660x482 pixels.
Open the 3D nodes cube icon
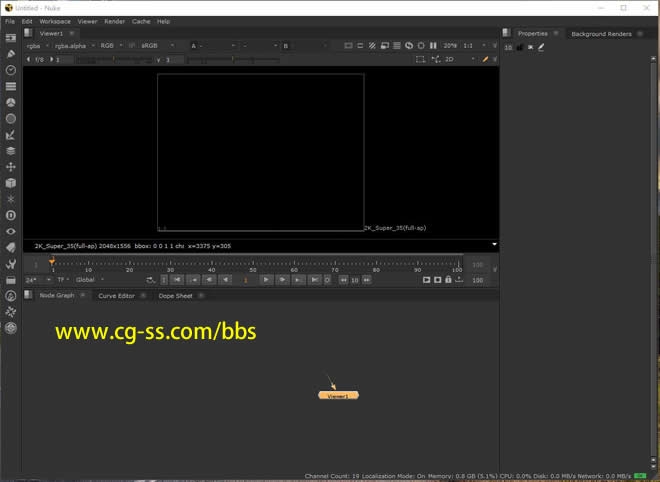[x=11, y=183]
